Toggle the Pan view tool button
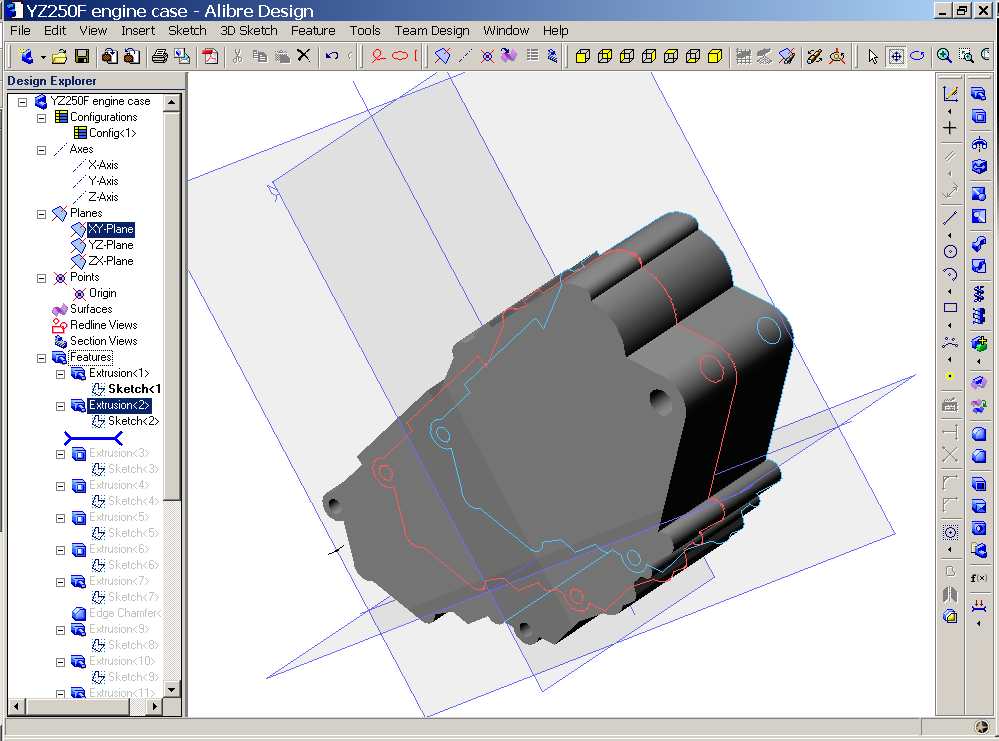The height and width of the screenshot is (741, 999). (895, 57)
